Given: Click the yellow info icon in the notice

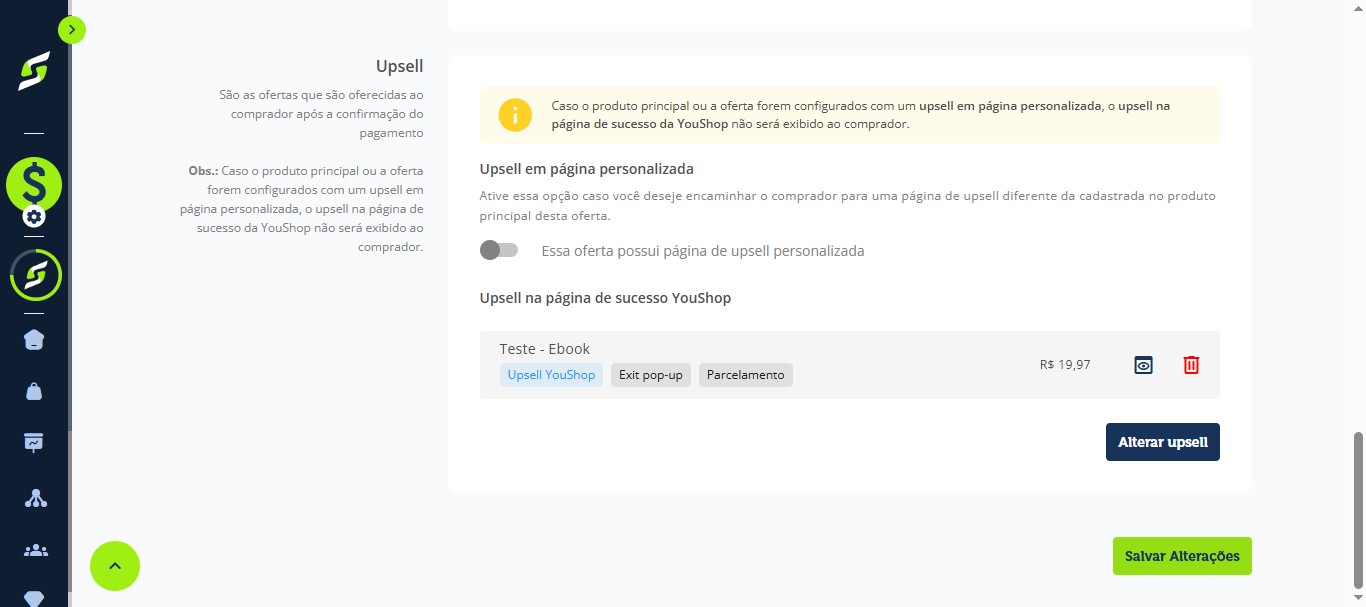Looking at the screenshot, I should tap(515, 115).
